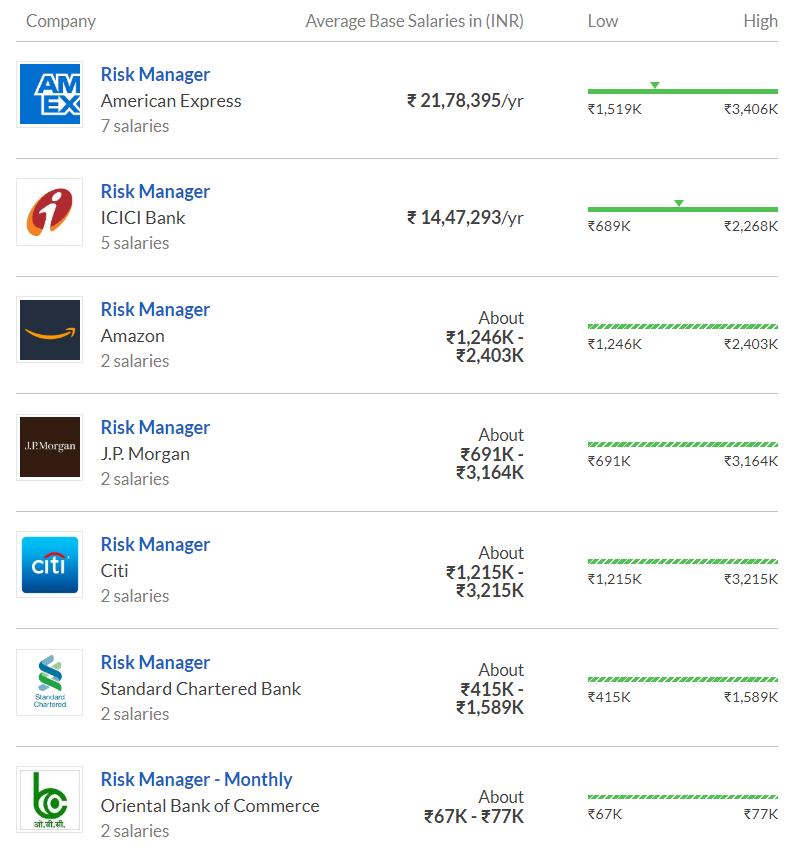Click the Average Base Salaries header
Screen dimensions: 798x856
coord(414,21)
